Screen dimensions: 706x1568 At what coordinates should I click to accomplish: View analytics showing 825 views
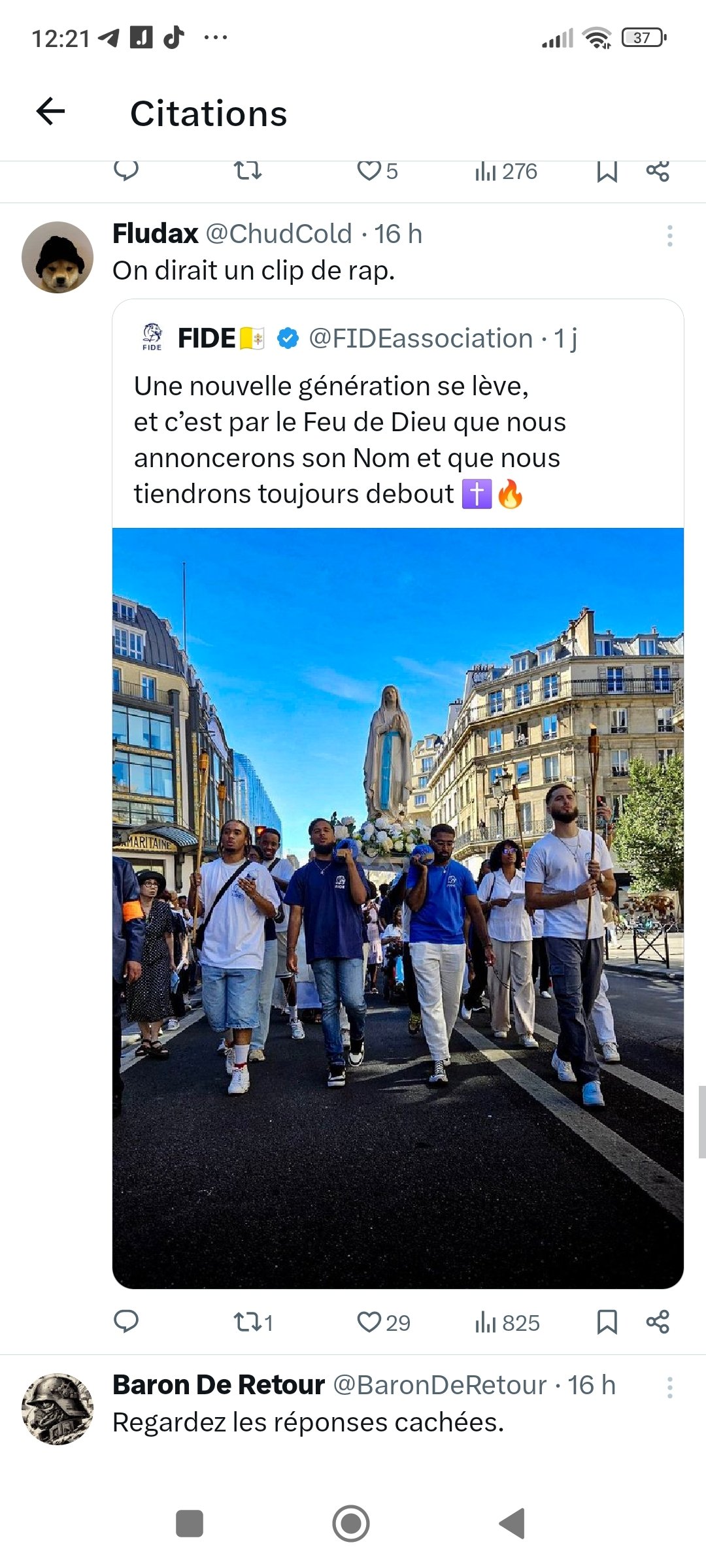click(x=507, y=1322)
